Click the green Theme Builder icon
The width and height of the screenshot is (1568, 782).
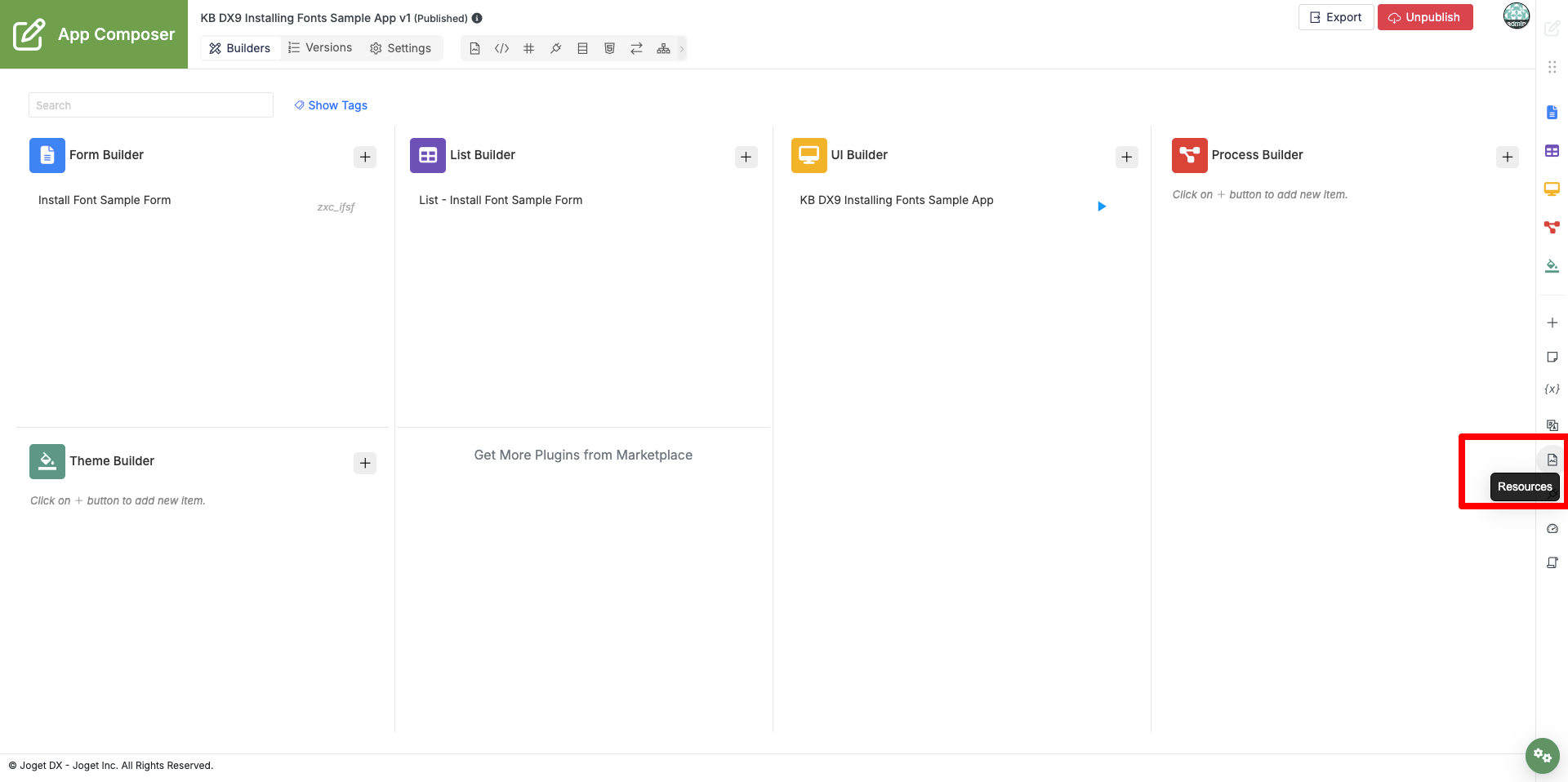(47, 461)
